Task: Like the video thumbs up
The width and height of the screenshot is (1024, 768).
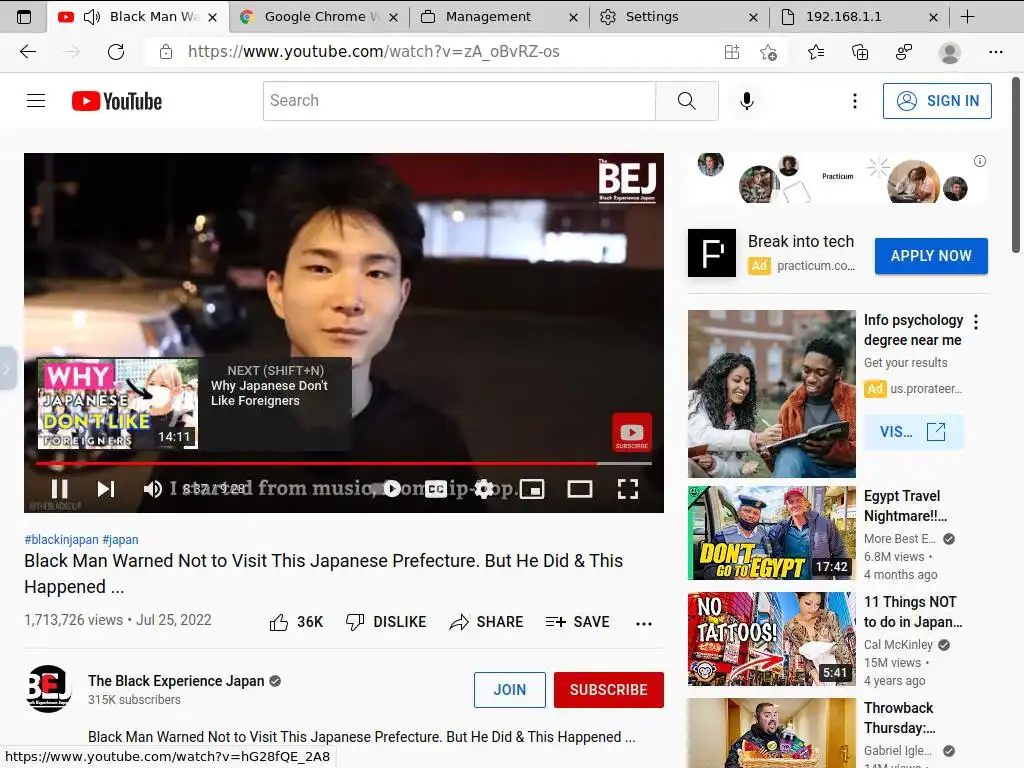Action: coord(296,622)
